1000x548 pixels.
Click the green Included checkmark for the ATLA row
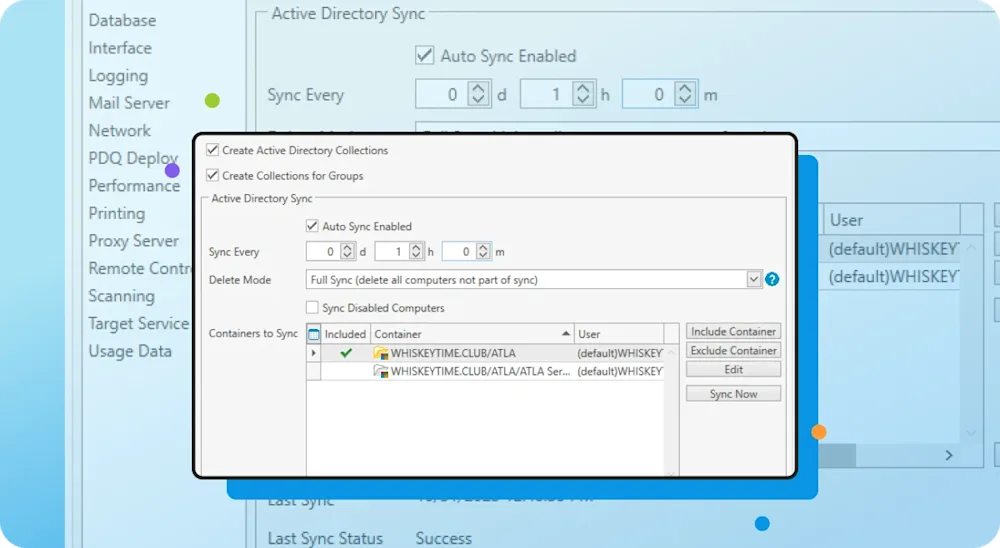tap(345, 353)
